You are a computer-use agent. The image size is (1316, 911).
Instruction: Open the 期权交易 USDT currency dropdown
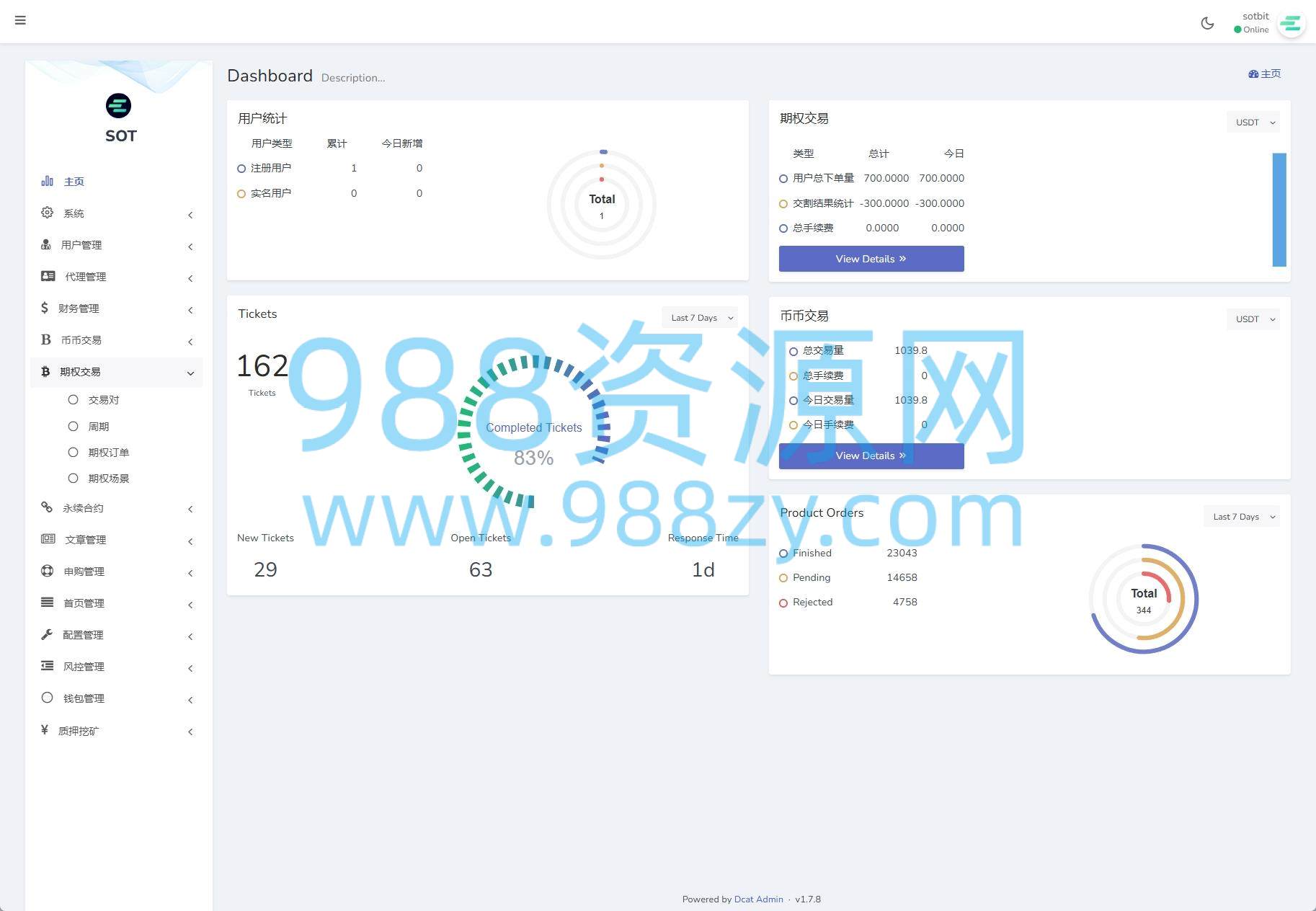click(1253, 123)
